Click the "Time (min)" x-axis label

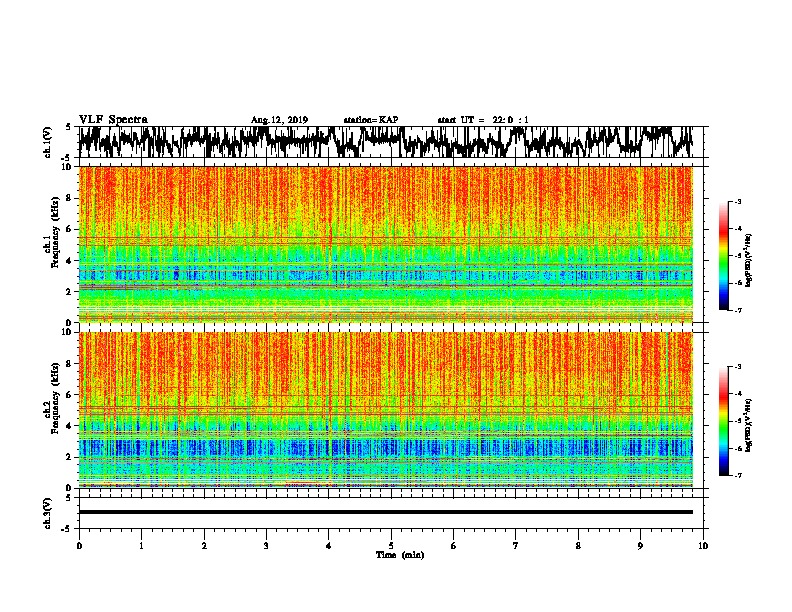pos(400,555)
